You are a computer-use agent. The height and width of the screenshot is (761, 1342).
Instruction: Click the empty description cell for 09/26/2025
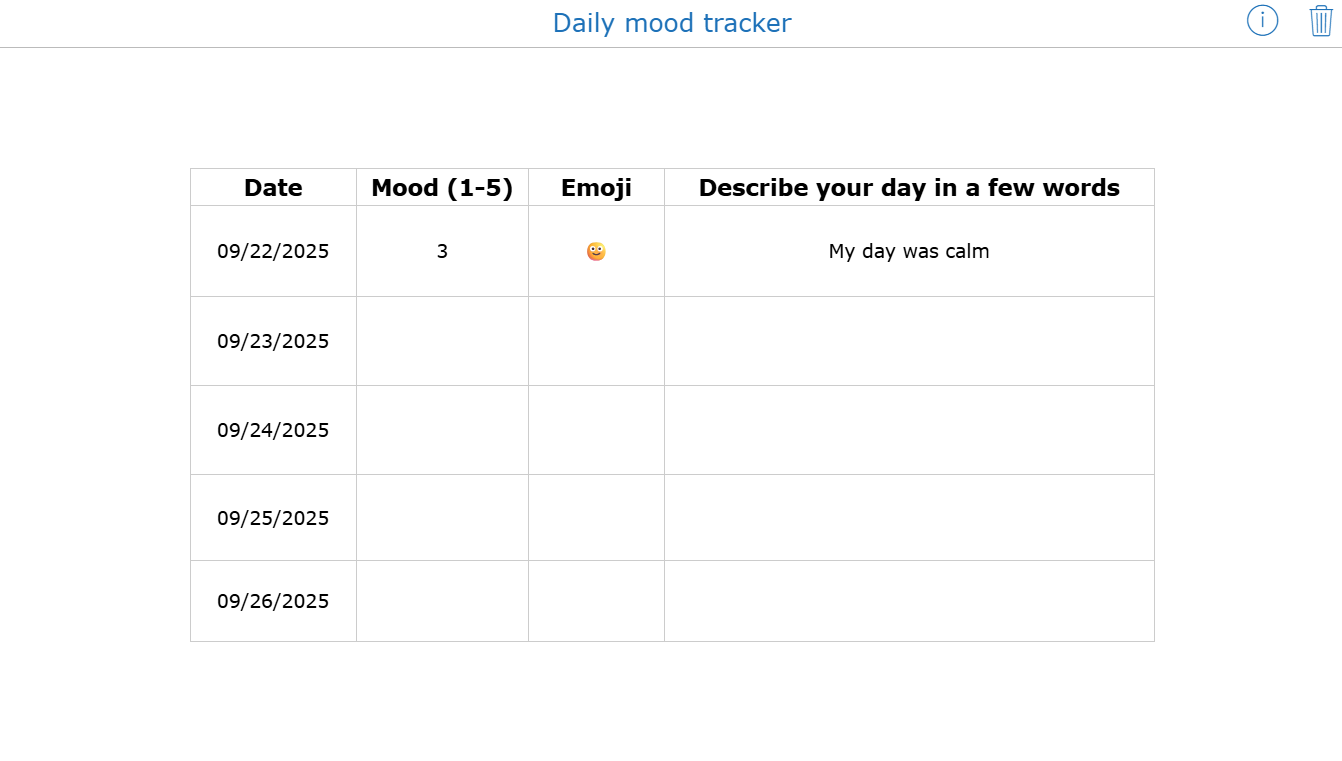(908, 600)
